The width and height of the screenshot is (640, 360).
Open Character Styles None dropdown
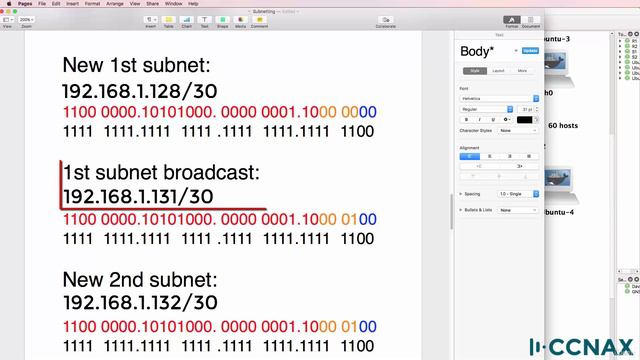[x=518, y=131]
